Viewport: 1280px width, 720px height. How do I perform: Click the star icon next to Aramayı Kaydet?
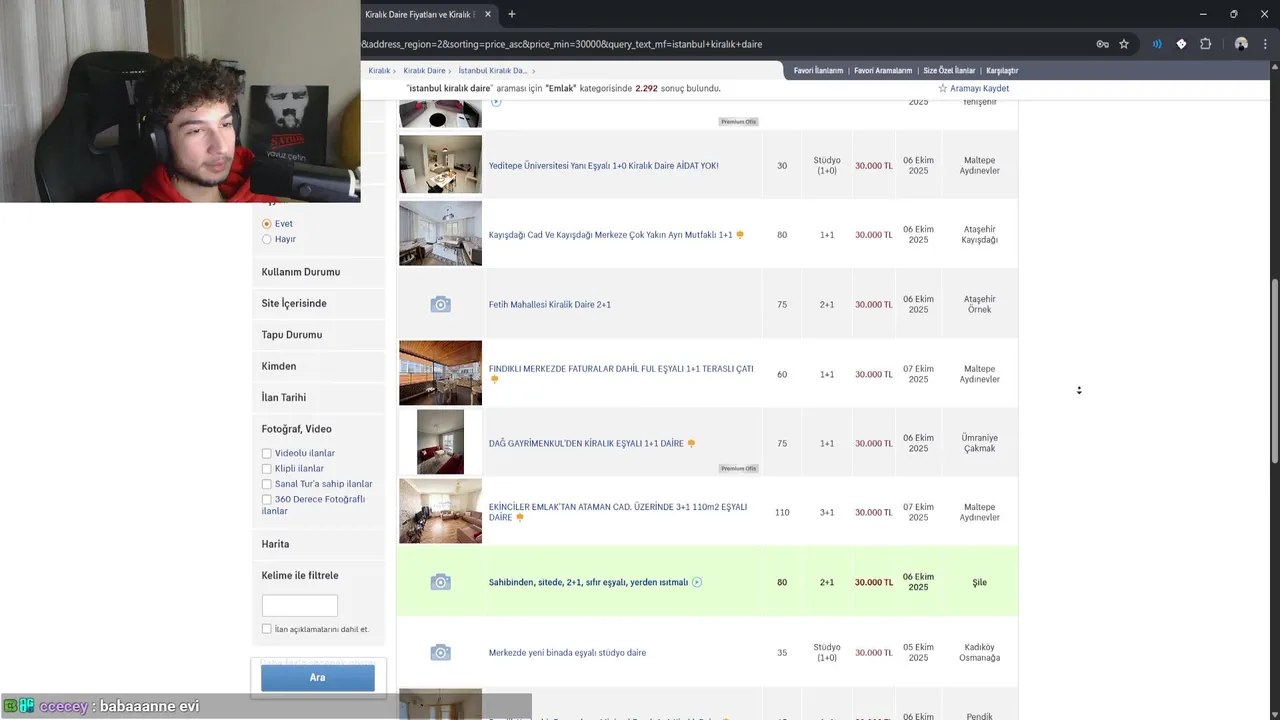click(x=943, y=88)
